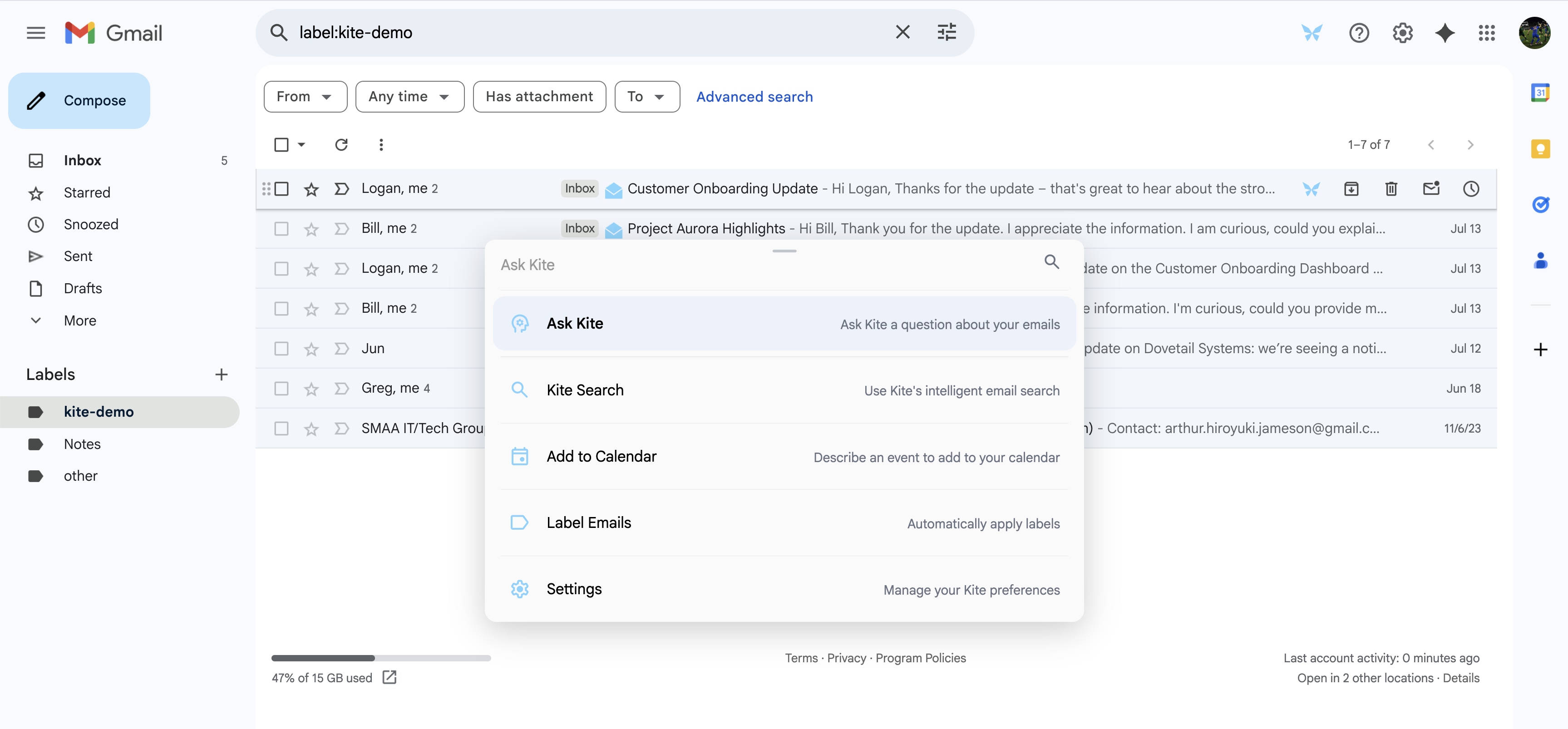Open Google Tasks in side panel
Screen dimensions: 1568x729
tap(1540, 205)
